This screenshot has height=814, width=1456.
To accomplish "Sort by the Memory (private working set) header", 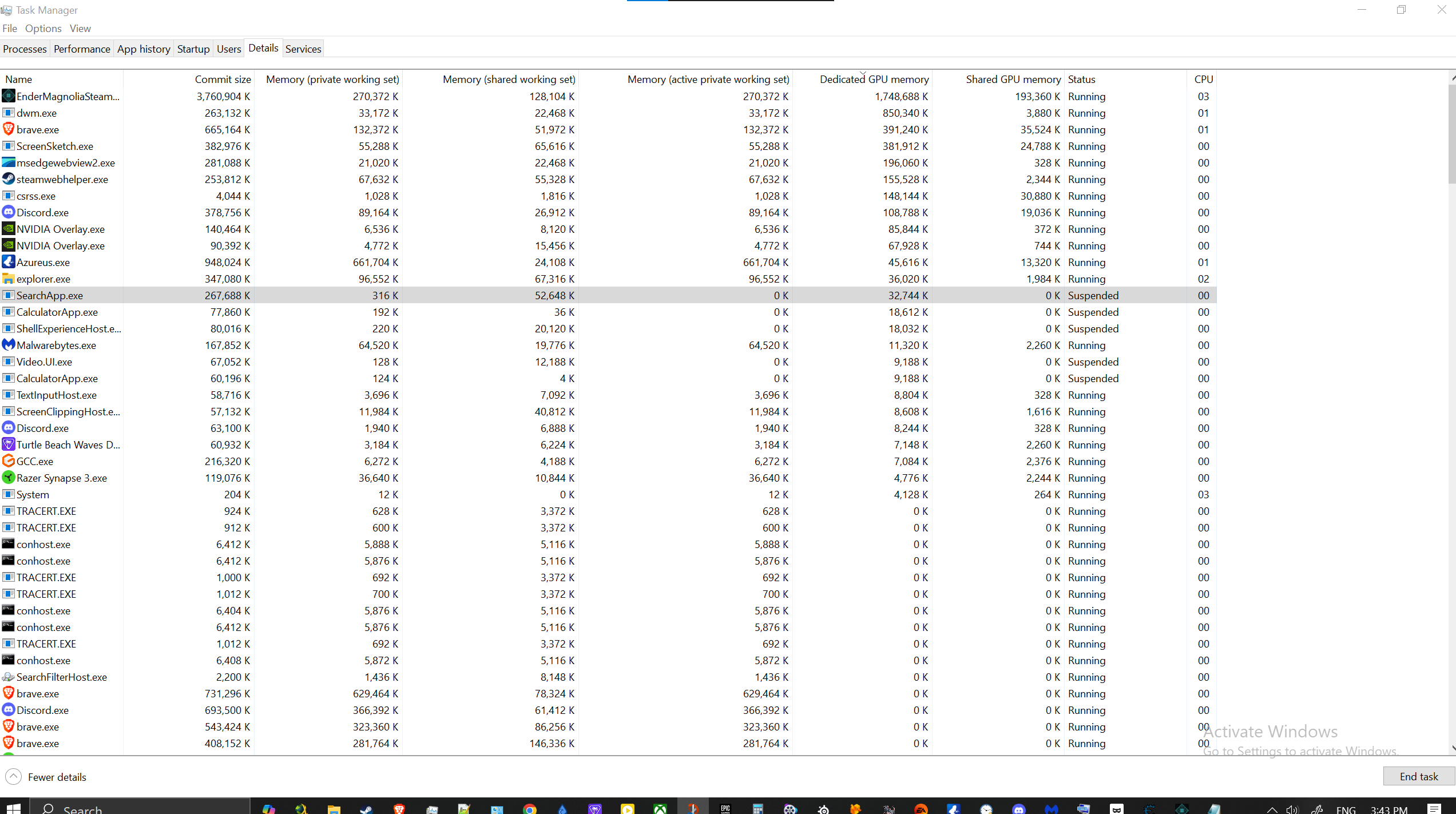I will tap(328, 80).
